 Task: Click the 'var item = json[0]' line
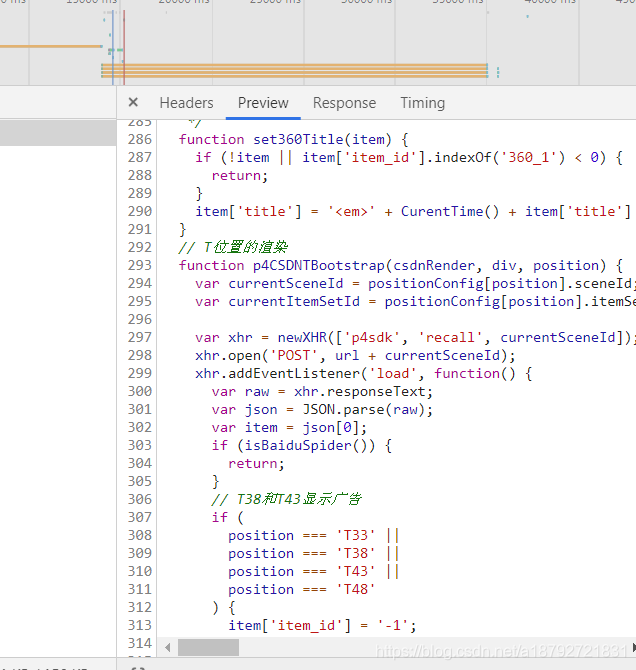289,428
